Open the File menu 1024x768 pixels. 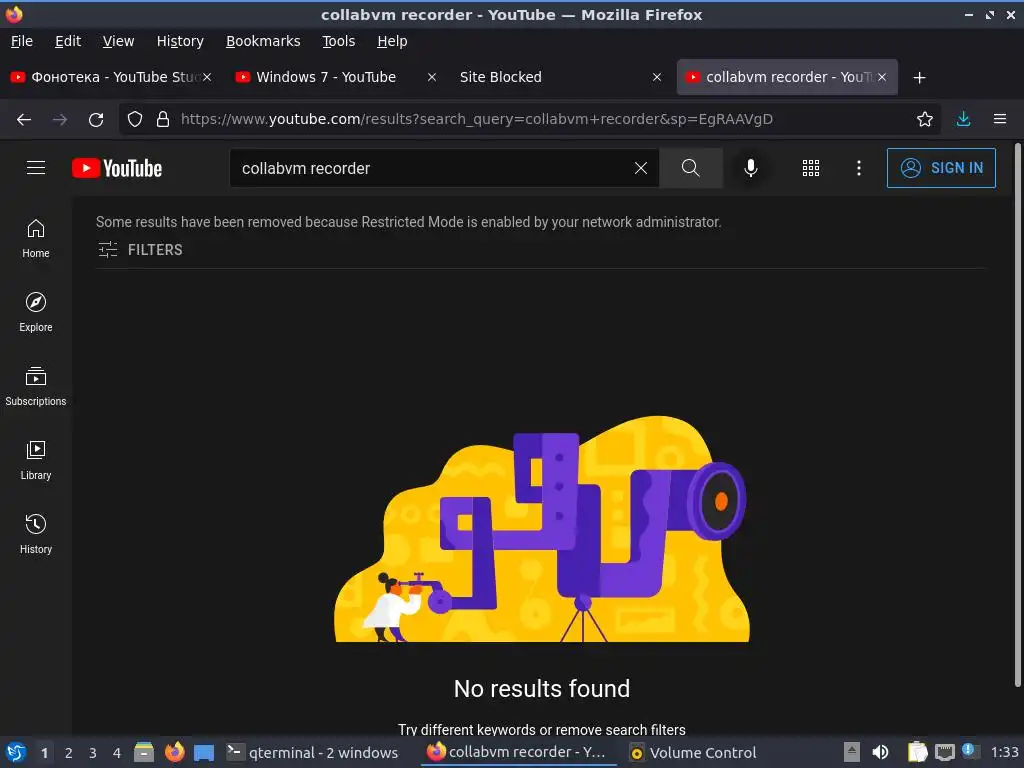pos(22,41)
